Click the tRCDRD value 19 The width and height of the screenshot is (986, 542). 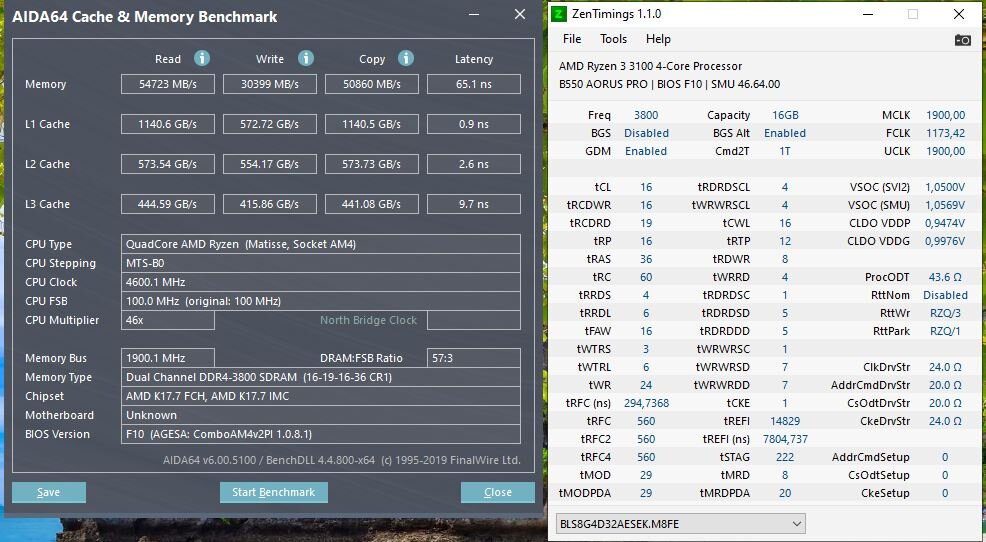[646, 223]
